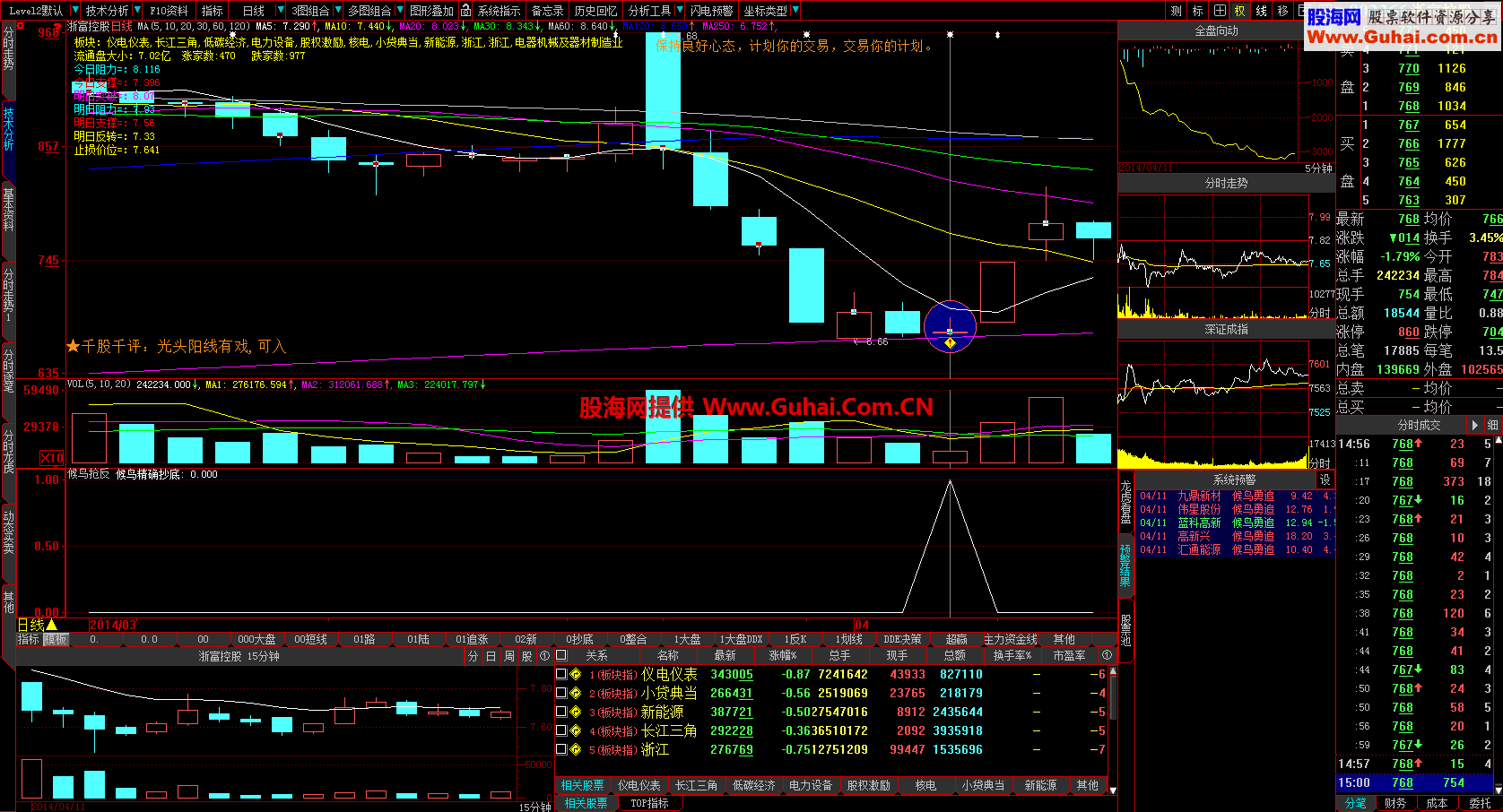Click the 标 marker tool icon
The height and width of the screenshot is (812, 1503).
1198,11
